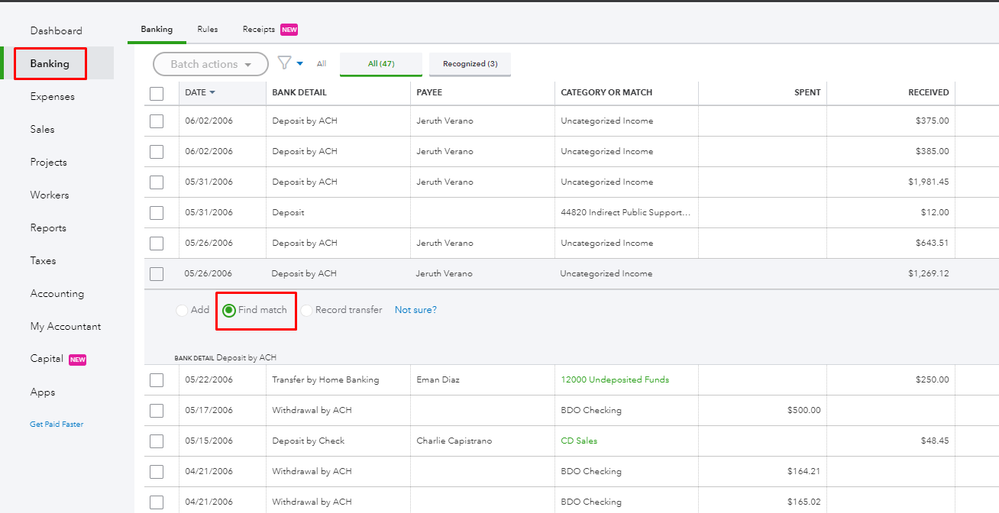
Task: Show the All (47) transactions tab
Action: click(380, 64)
